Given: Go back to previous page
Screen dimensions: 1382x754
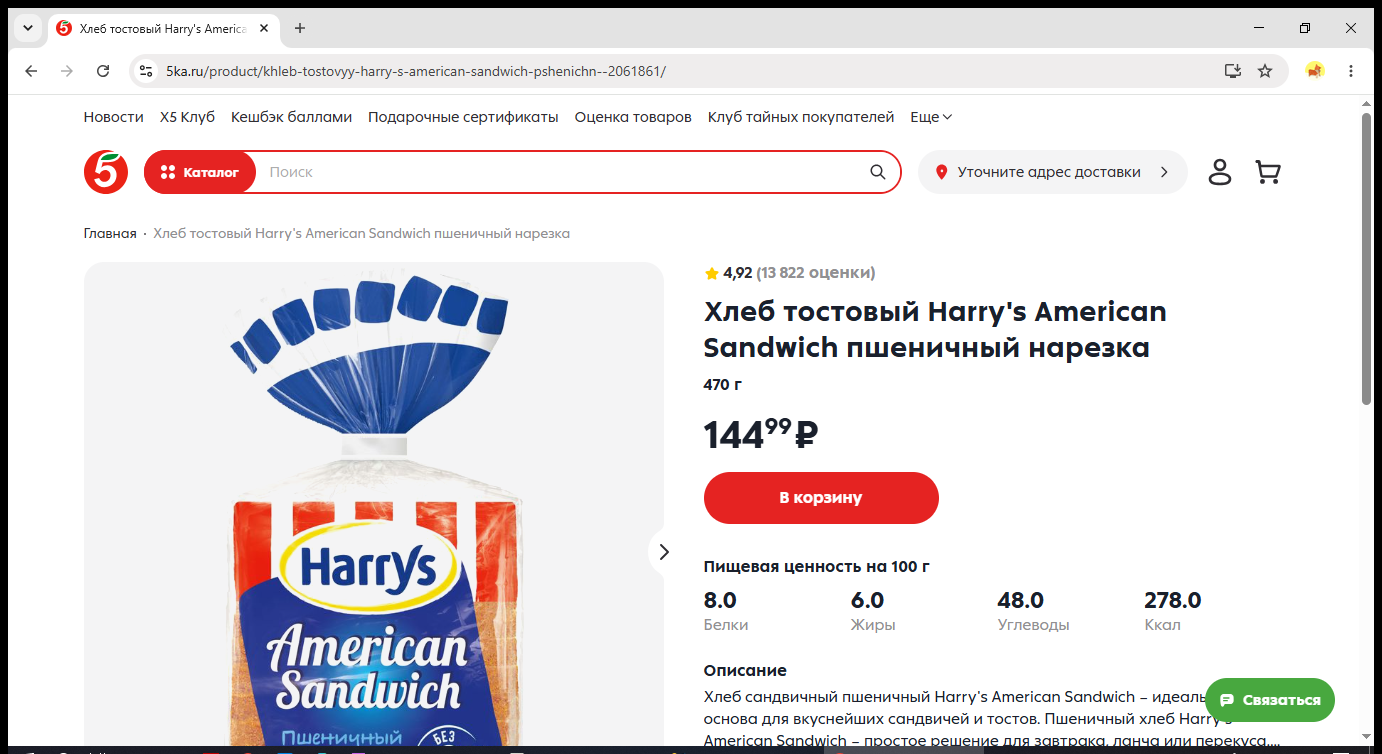Looking at the screenshot, I should coord(31,71).
